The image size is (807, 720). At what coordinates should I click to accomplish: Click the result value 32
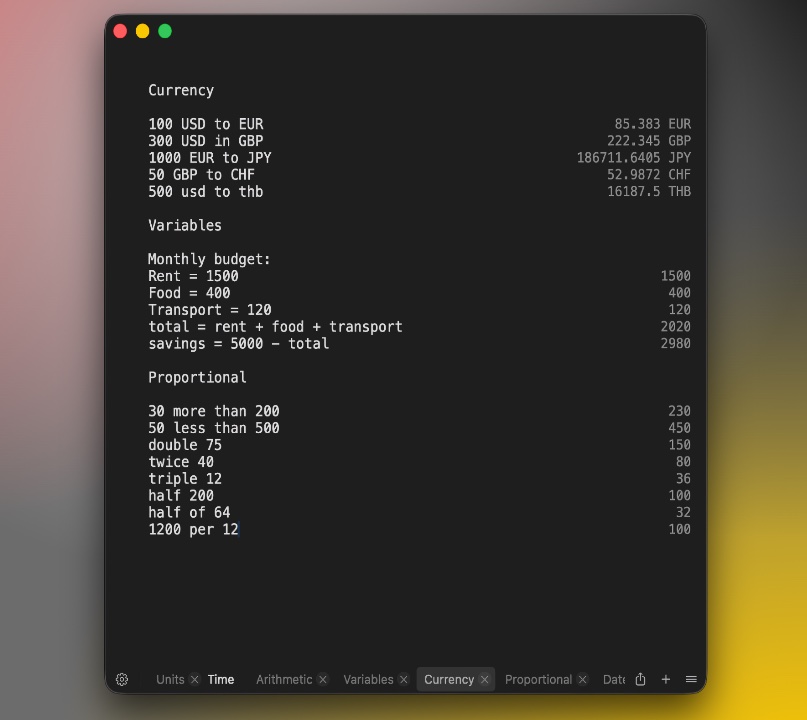pos(683,513)
